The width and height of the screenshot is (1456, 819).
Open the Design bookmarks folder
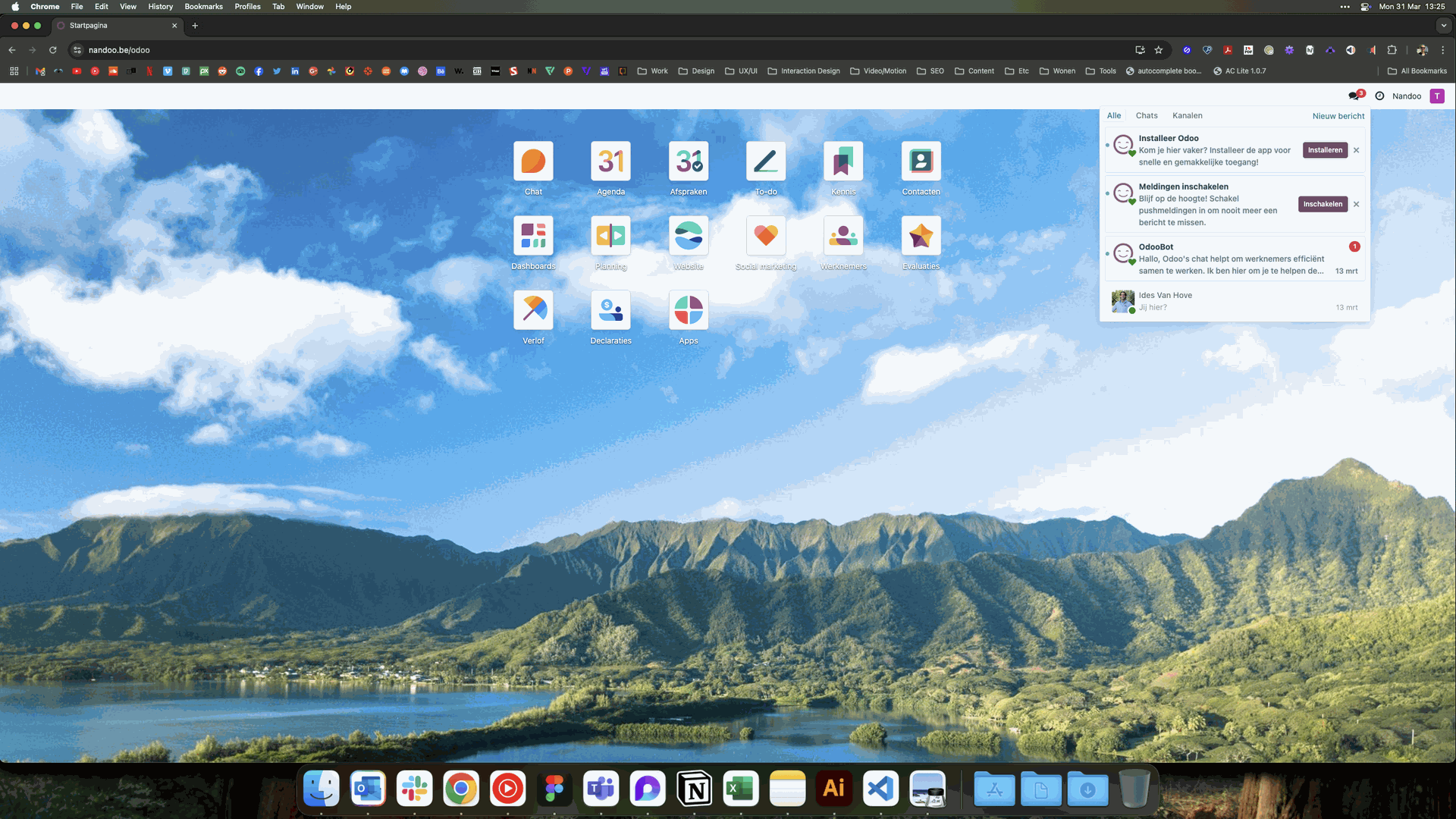tap(696, 71)
